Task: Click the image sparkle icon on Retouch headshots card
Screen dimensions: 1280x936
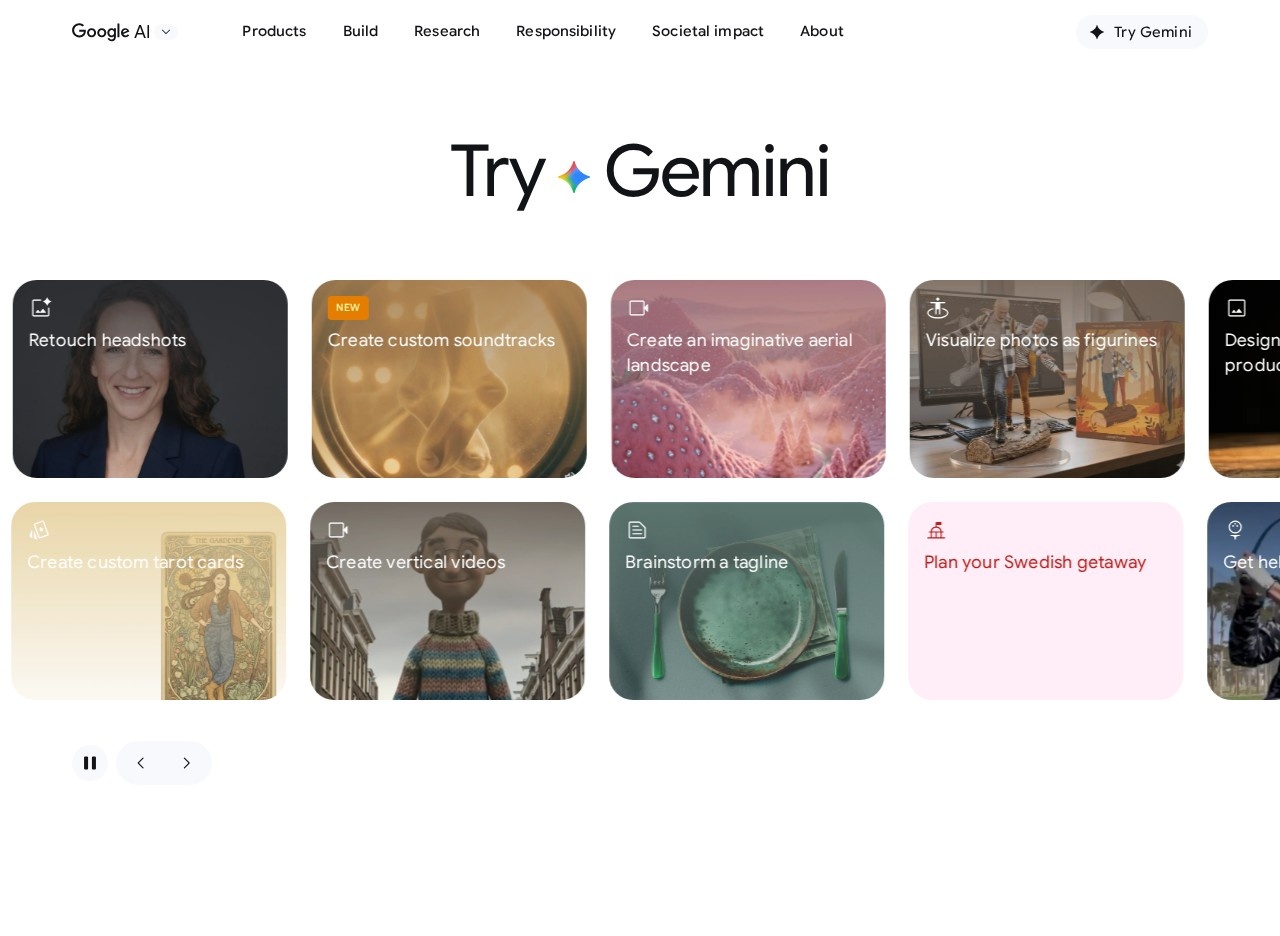Action: click(x=41, y=308)
